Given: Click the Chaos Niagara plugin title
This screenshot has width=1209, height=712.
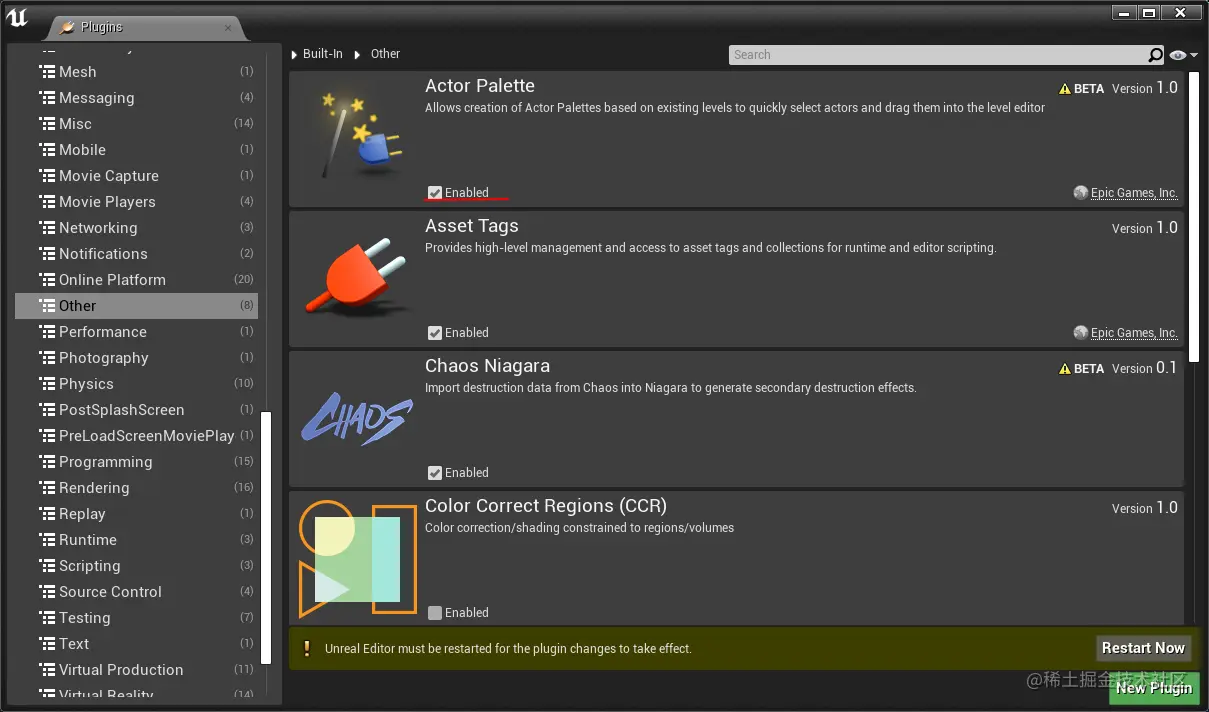Looking at the screenshot, I should click(x=487, y=366).
